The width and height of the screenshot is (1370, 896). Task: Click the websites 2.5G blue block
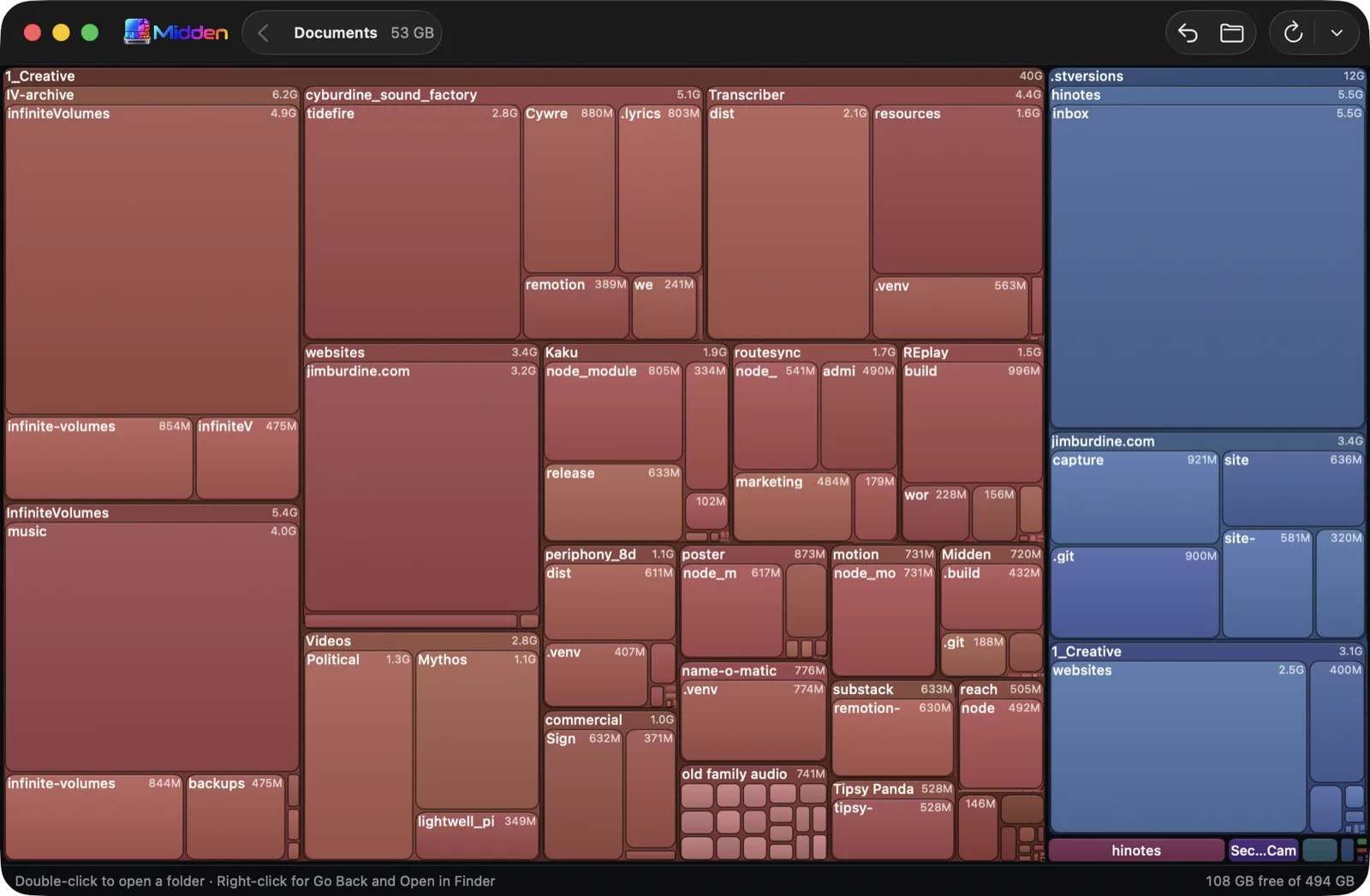click(x=1178, y=747)
